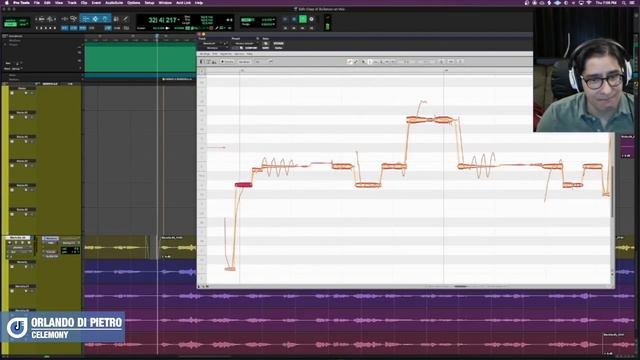Select the Grabber tool in Pro Tools toolbar

[104, 19]
